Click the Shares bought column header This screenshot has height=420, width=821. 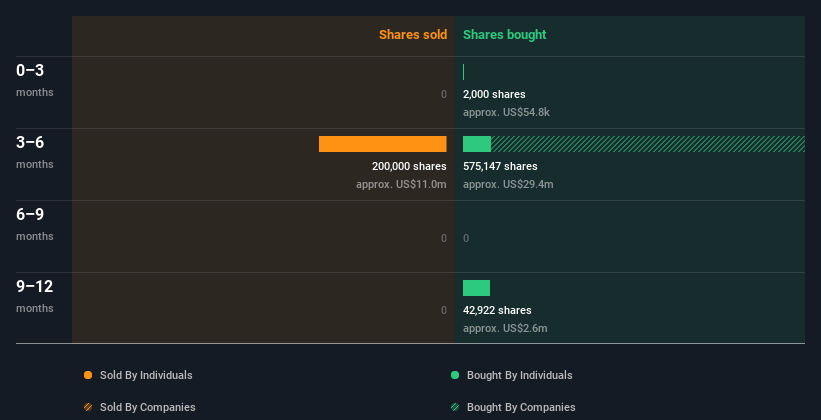(504, 35)
